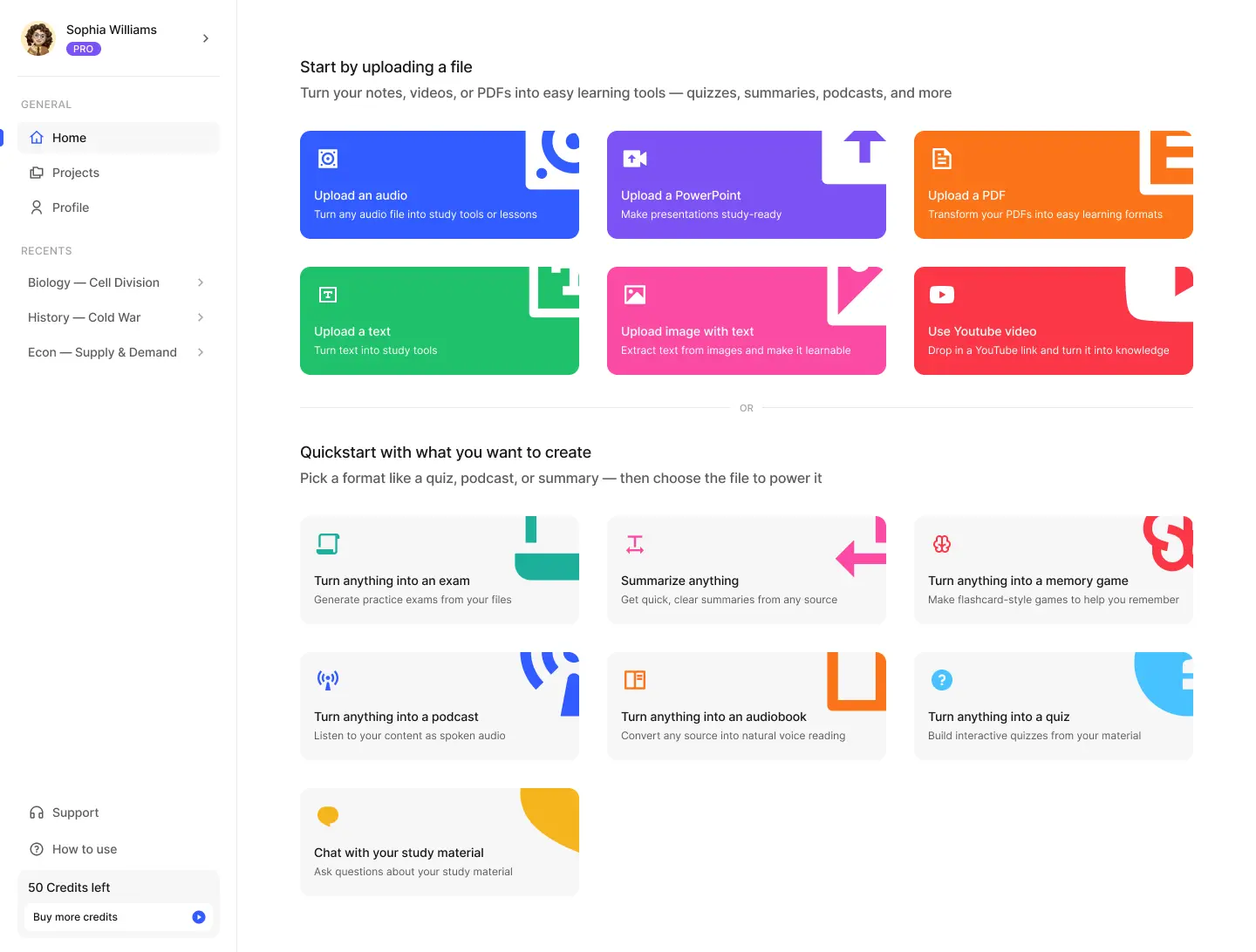Image resolution: width=1256 pixels, height=952 pixels.
Task: Open the How to use link
Action: pyautogui.click(x=84, y=849)
